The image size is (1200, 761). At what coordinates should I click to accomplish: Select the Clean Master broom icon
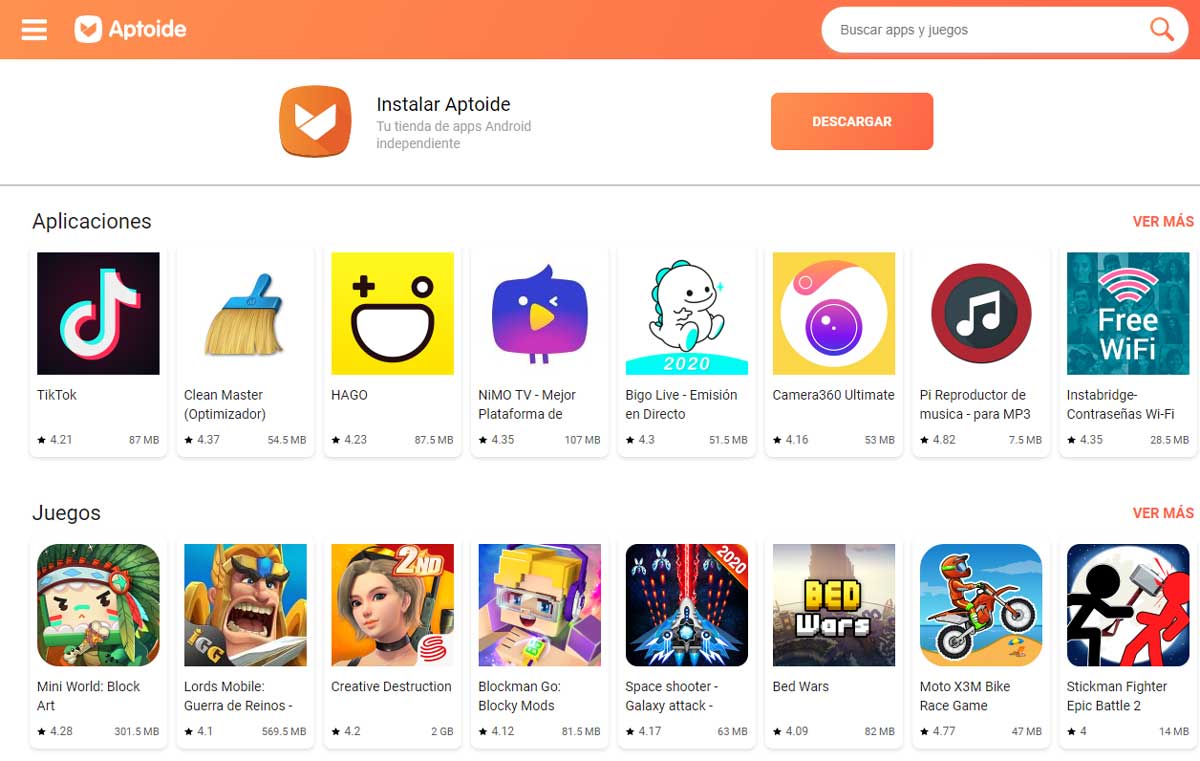tap(245, 313)
